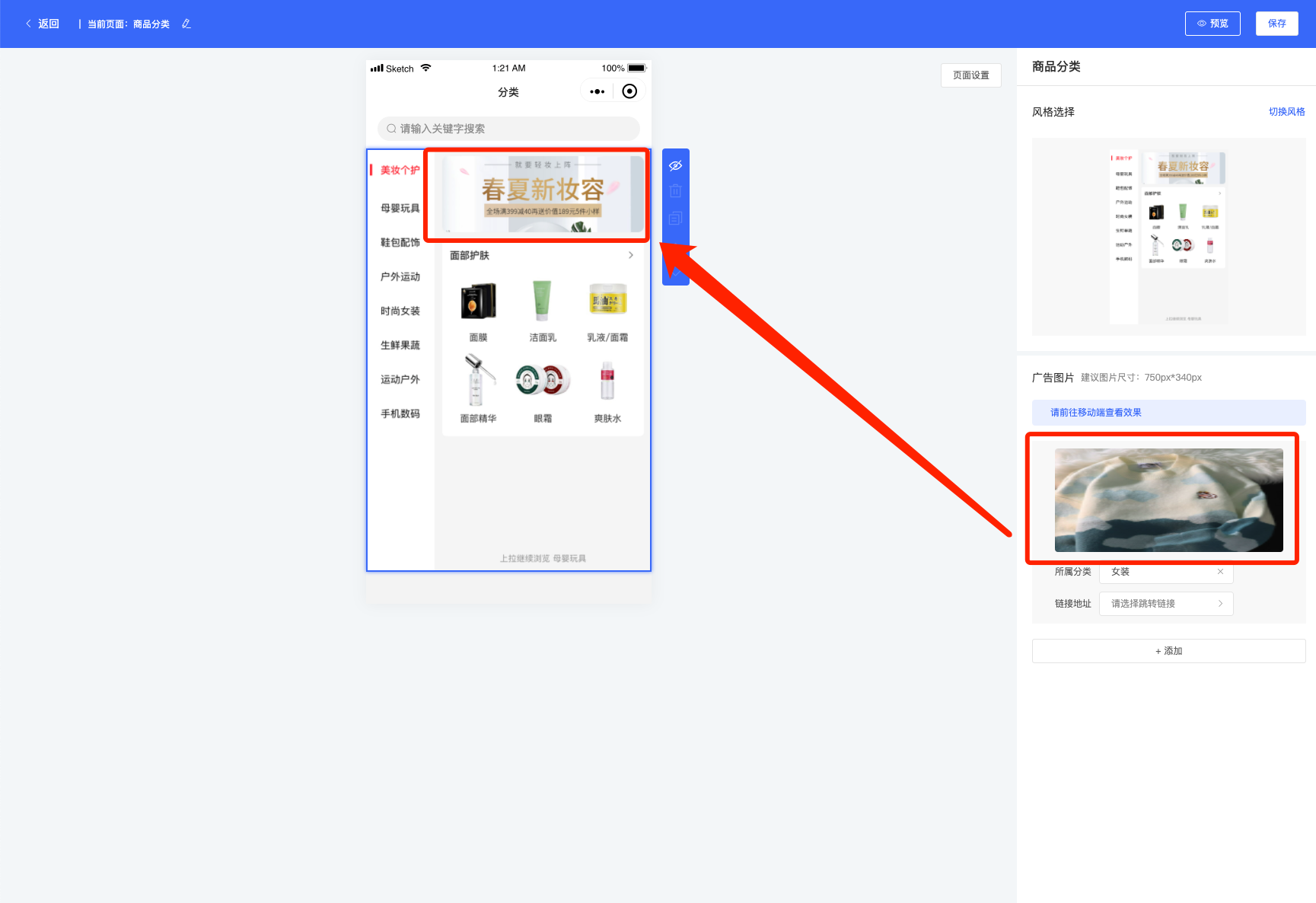
Task: Click the face mask (面膜) product icon
Action: pyautogui.click(x=478, y=301)
